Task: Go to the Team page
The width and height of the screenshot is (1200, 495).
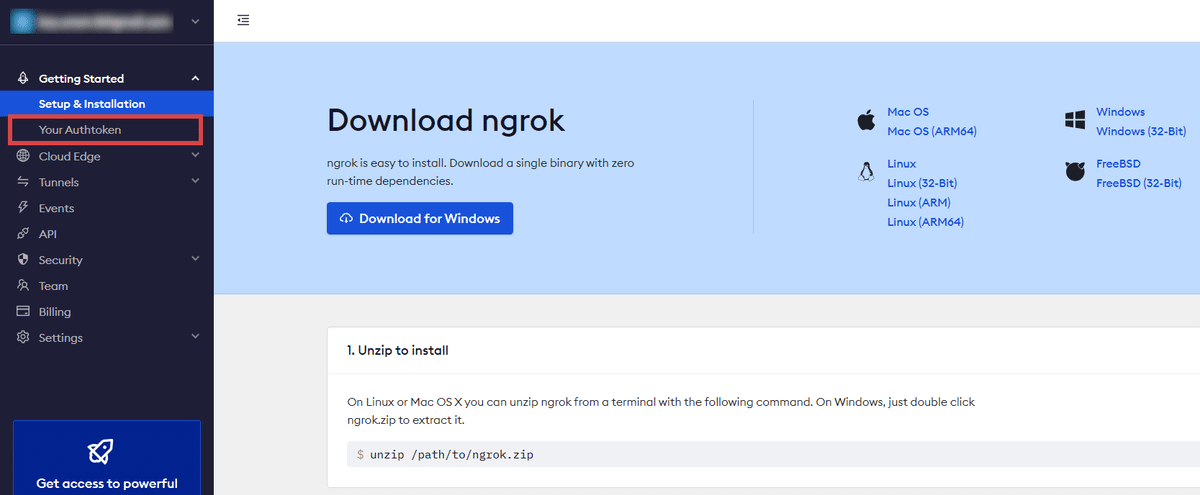Action: pyautogui.click(x=107, y=286)
